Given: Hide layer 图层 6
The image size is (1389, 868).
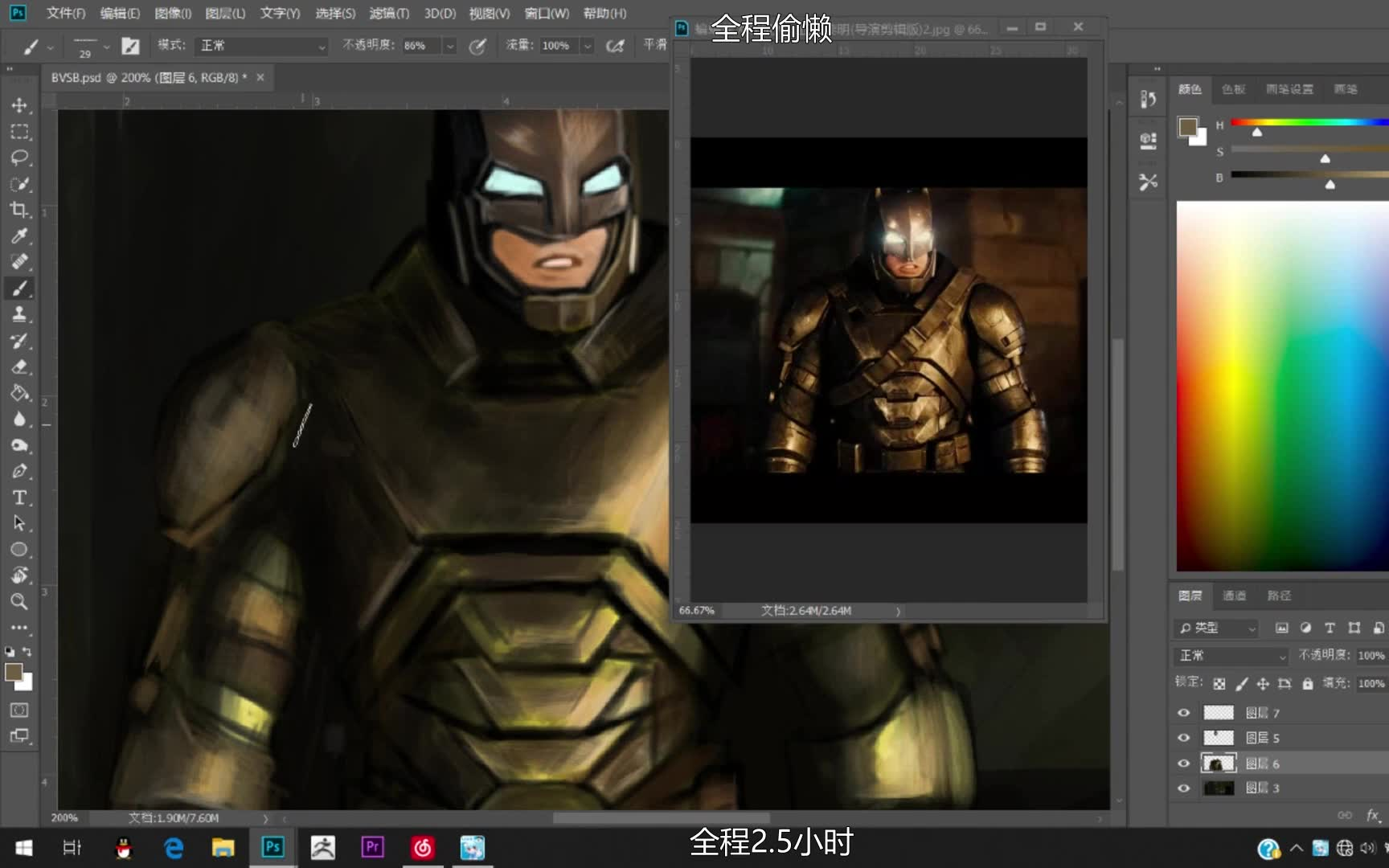Looking at the screenshot, I should tap(1183, 764).
